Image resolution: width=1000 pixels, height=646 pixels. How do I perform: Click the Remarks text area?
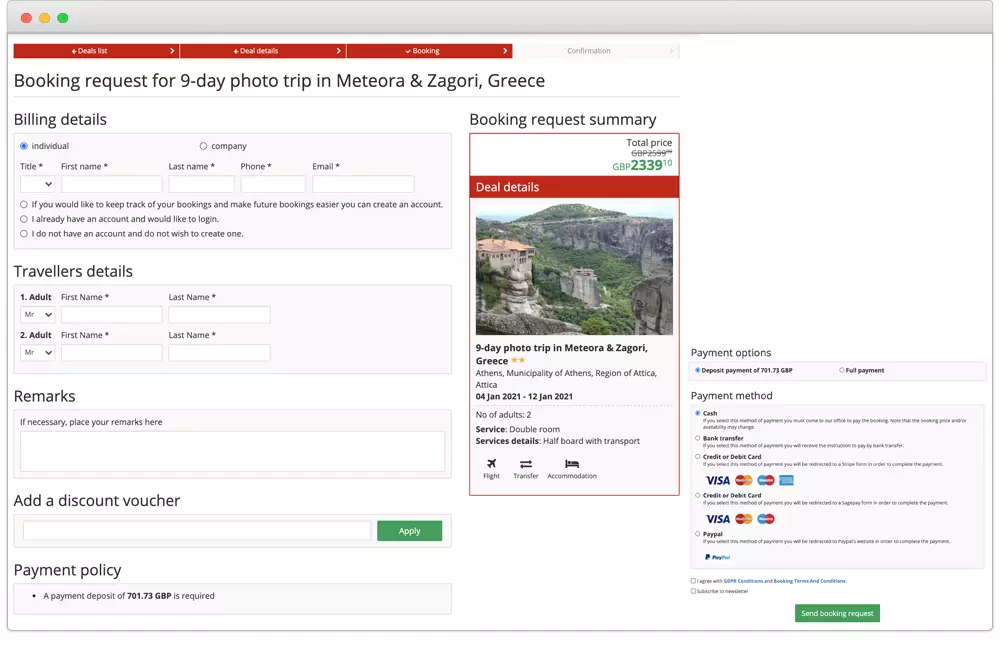(232, 451)
